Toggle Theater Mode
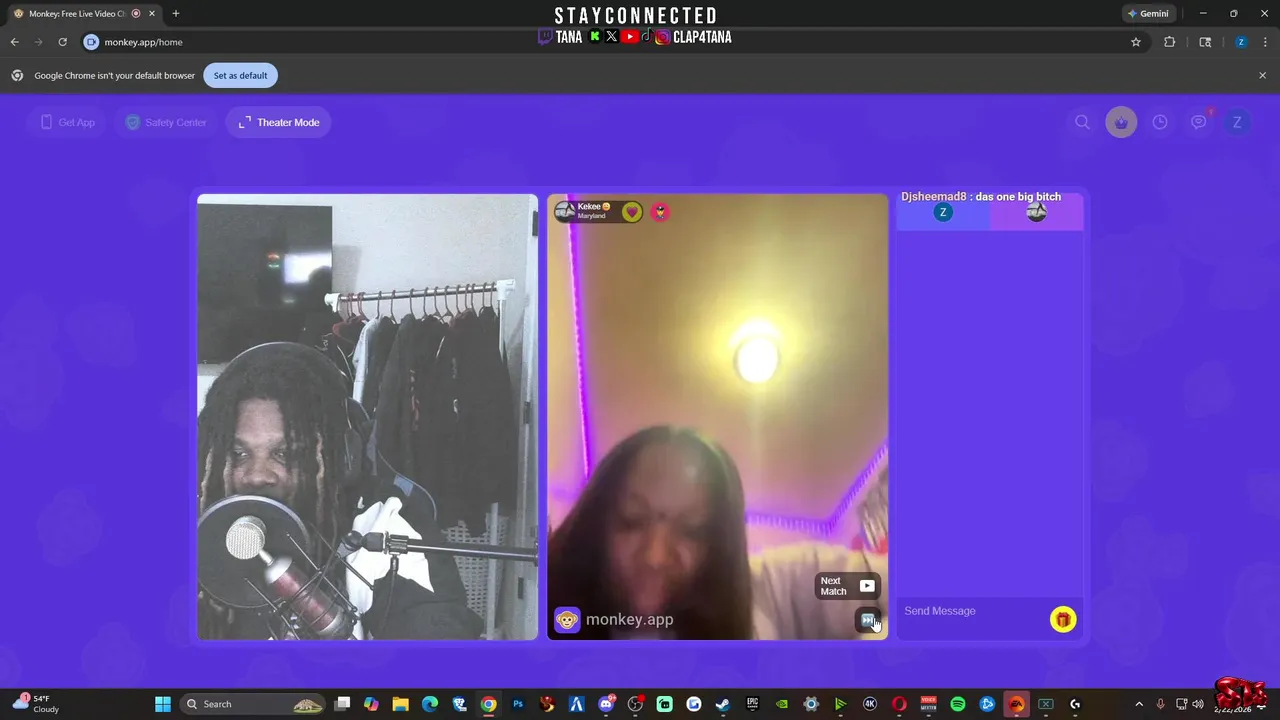 279,122
